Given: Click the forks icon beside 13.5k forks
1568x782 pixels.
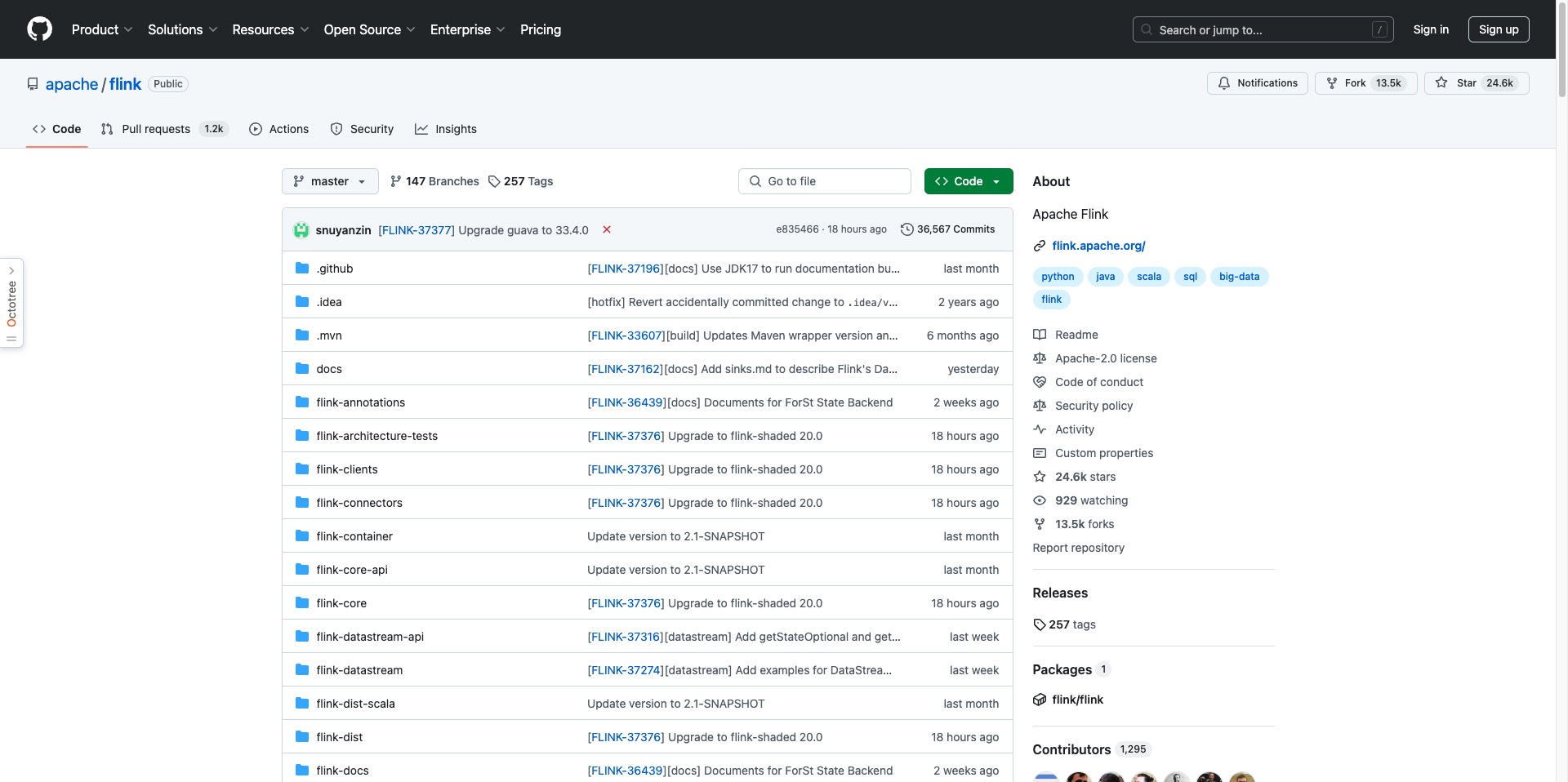Looking at the screenshot, I should [x=1040, y=524].
